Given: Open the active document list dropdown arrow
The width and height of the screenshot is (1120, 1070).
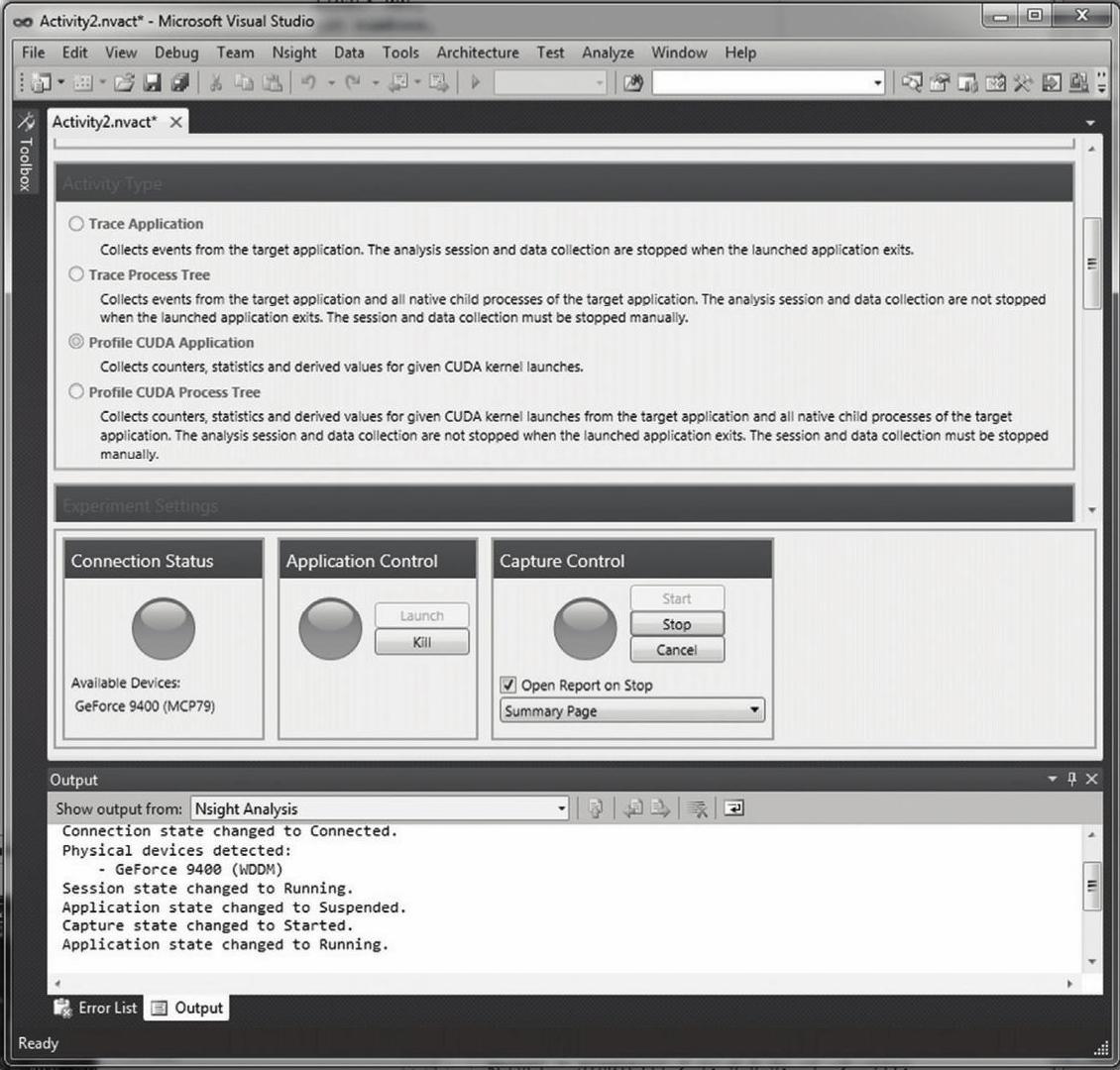Looking at the screenshot, I should pyautogui.click(x=1090, y=123).
